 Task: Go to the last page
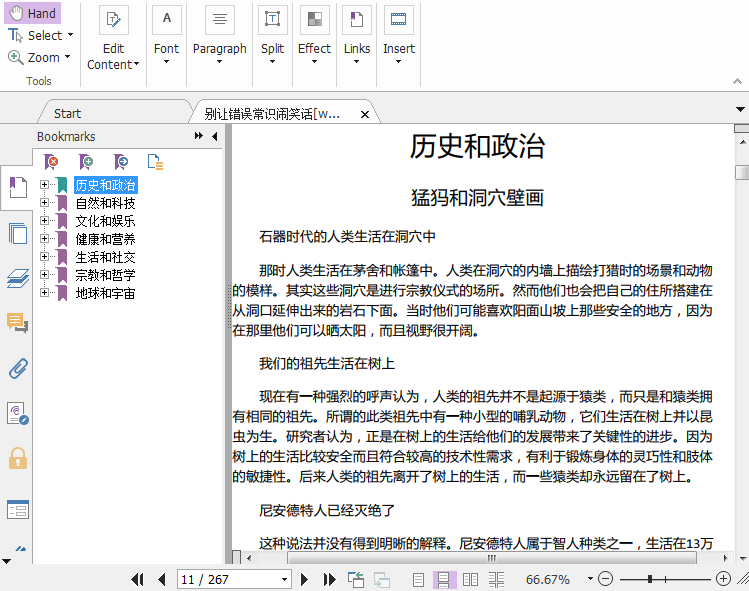point(330,579)
